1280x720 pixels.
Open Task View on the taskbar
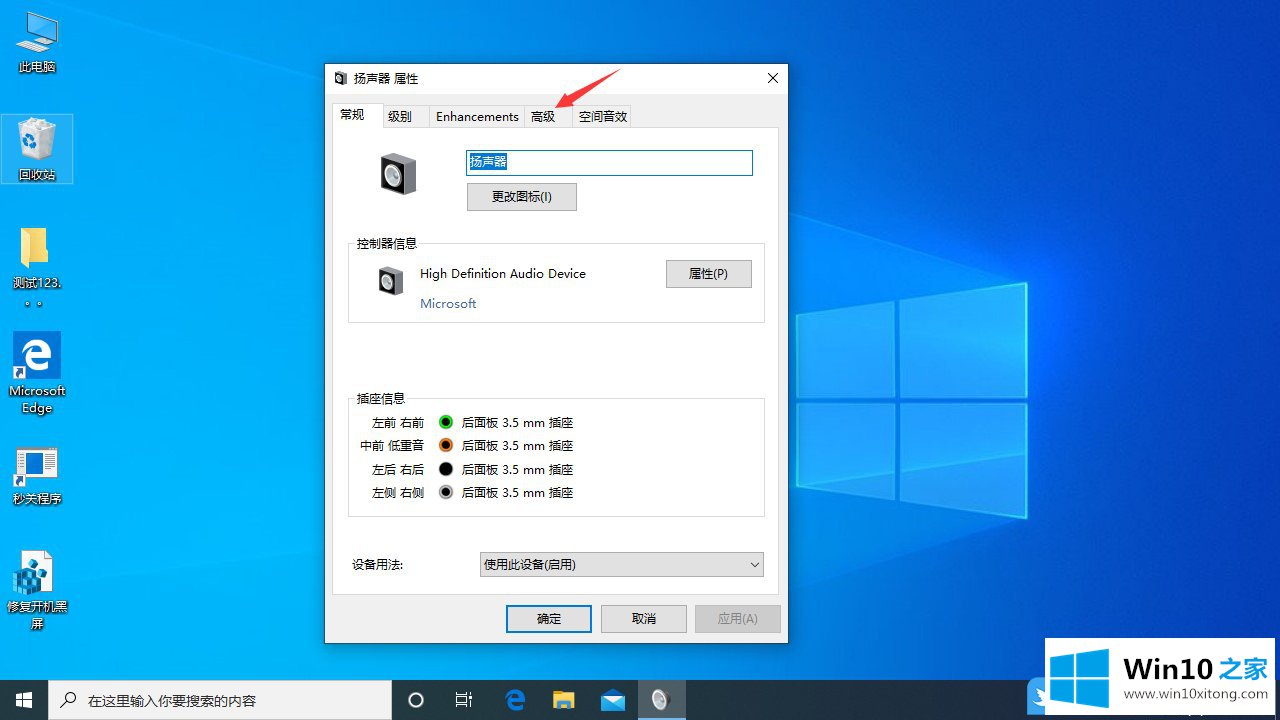pyautogui.click(x=464, y=700)
